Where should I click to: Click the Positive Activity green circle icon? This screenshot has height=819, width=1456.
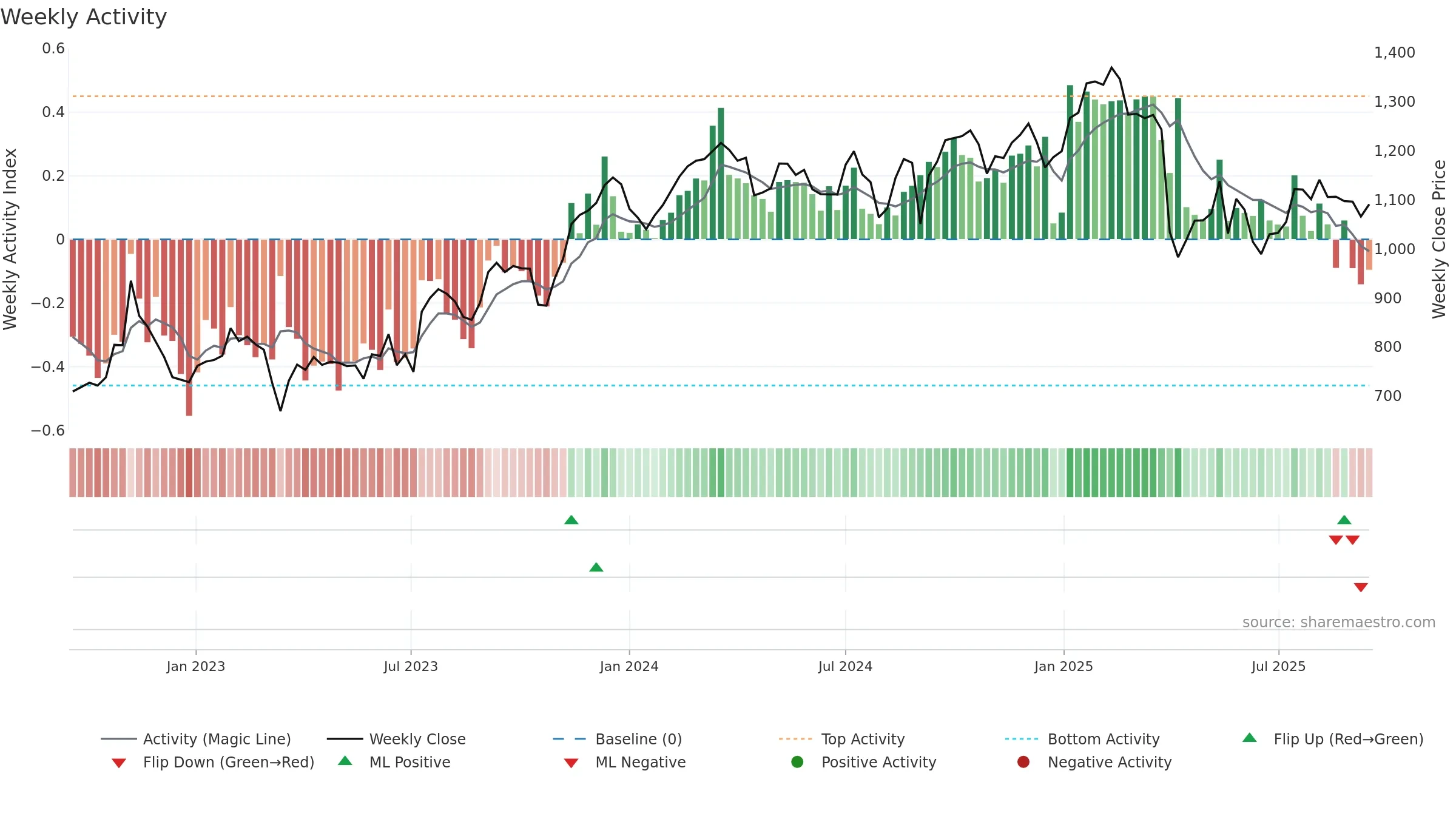[x=797, y=761]
